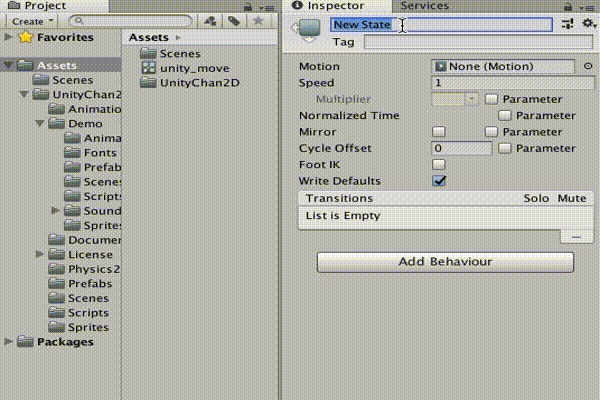
Task: Collapse the Assets folder tree
Action: 10,65
